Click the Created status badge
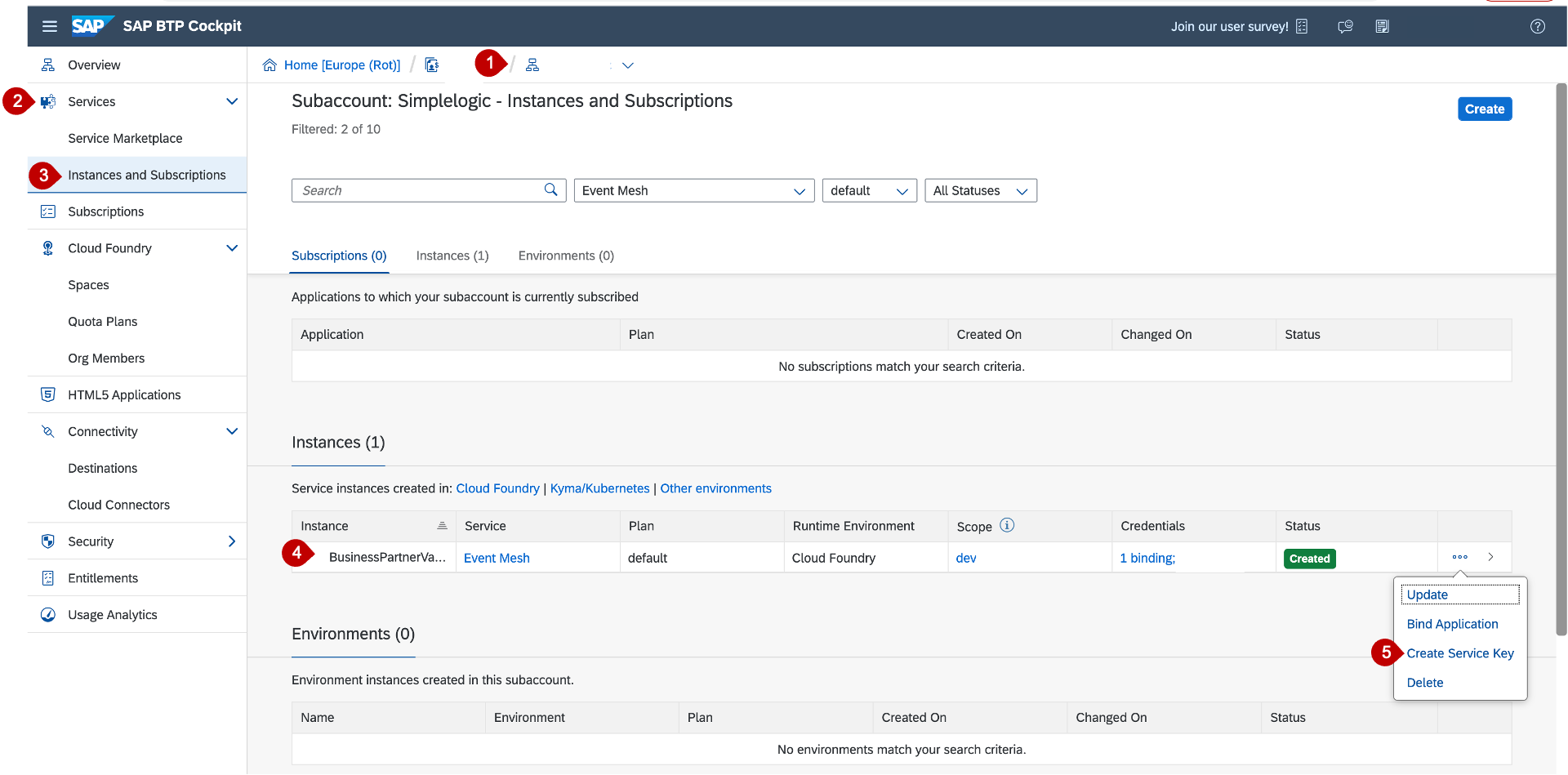 click(x=1309, y=559)
